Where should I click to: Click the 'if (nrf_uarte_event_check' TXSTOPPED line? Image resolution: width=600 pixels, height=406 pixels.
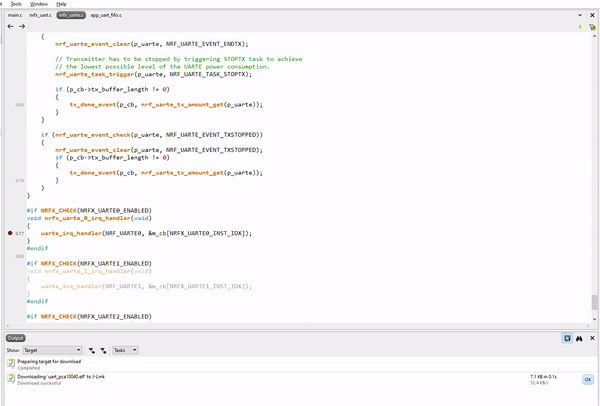[x=152, y=135]
